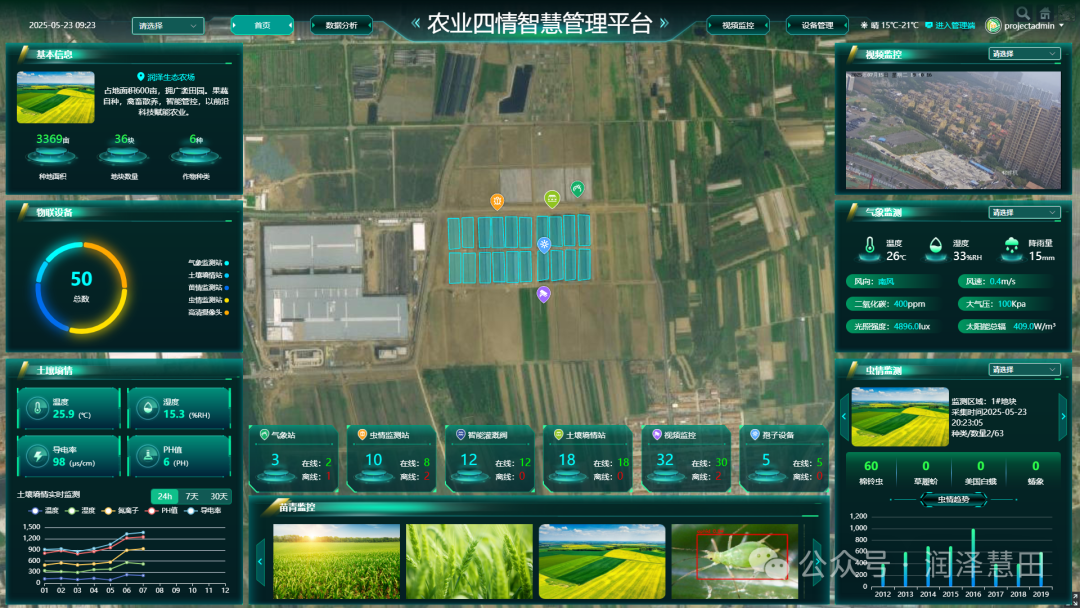1080x608 pixels.
Task: Toggle the PH值 series in soil chart
Action: click(162, 511)
